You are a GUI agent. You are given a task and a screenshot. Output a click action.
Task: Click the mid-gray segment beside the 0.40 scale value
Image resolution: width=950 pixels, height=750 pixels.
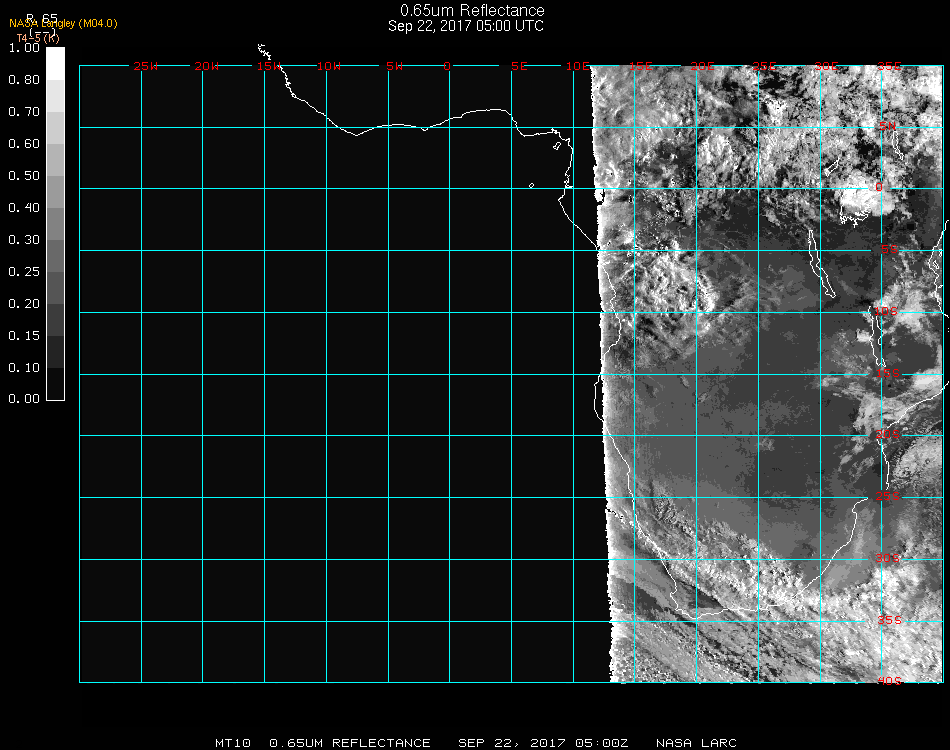pyautogui.click(x=55, y=224)
